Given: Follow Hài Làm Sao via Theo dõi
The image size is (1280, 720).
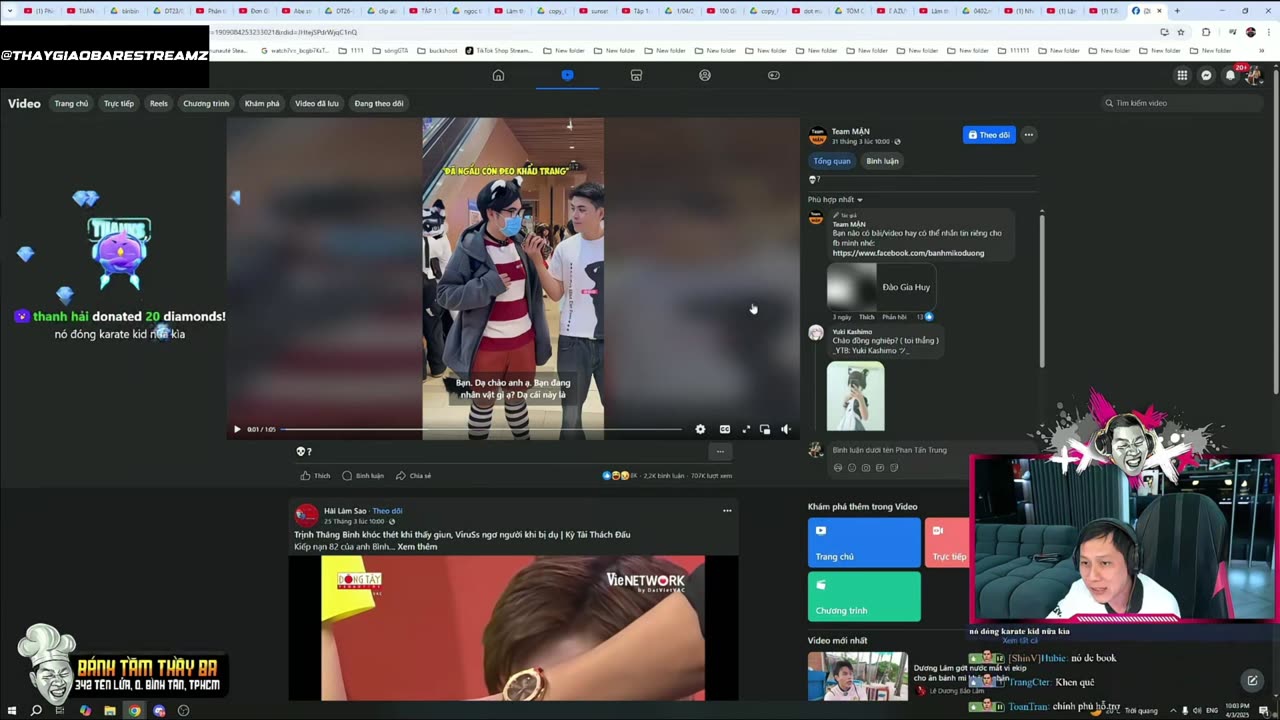Looking at the screenshot, I should coord(387,511).
